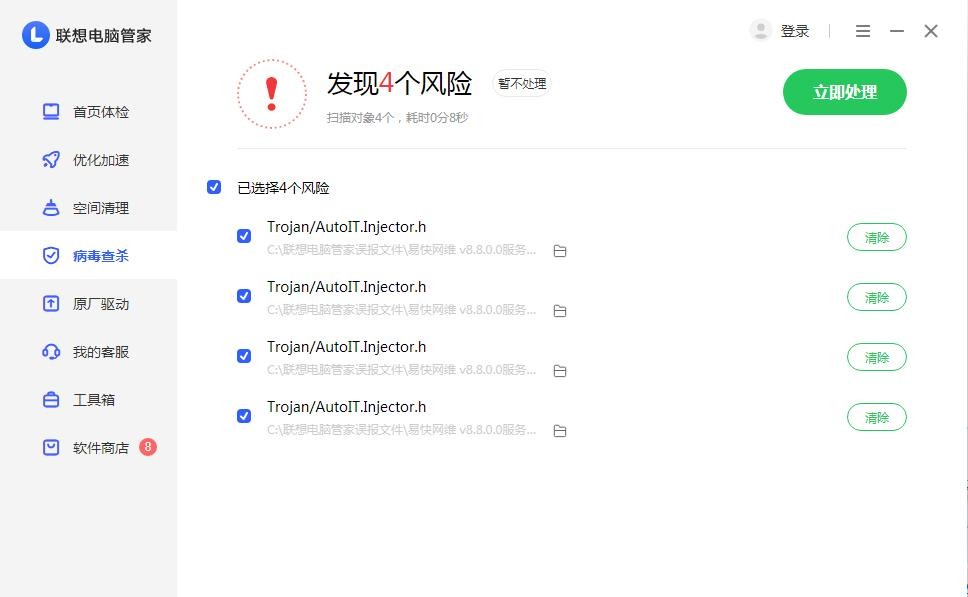The height and width of the screenshot is (597, 968).
Task: Switch to 空间清理 section
Action: pos(88,208)
